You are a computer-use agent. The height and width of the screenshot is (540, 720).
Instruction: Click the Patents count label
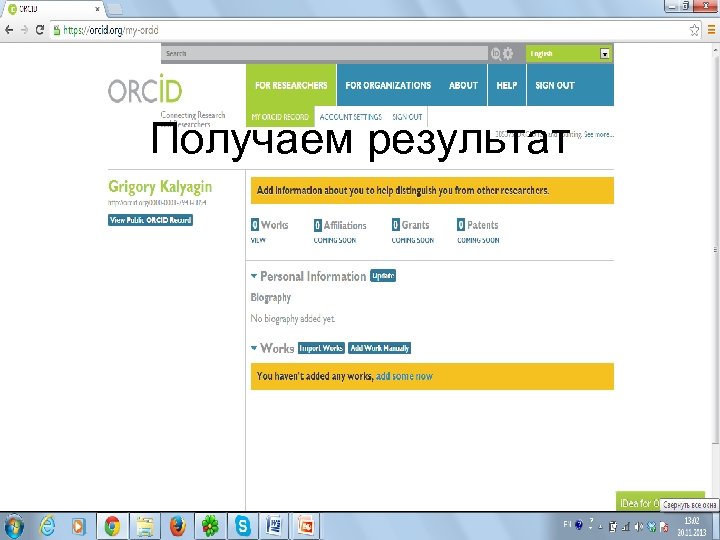(x=478, y=225)
